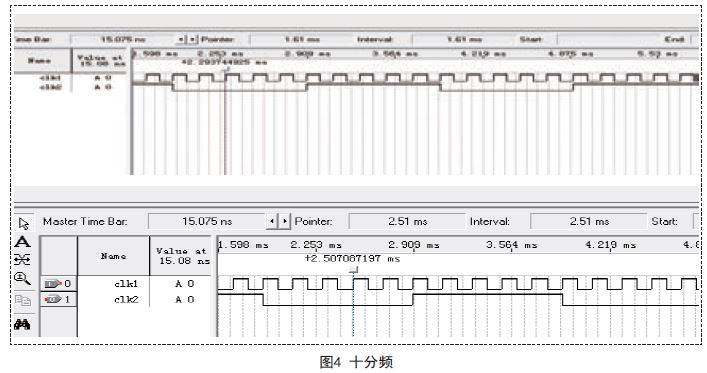Screen dimensions: 707x373
Task: Click the Name column header in lower window
Action: coord(113,256)
